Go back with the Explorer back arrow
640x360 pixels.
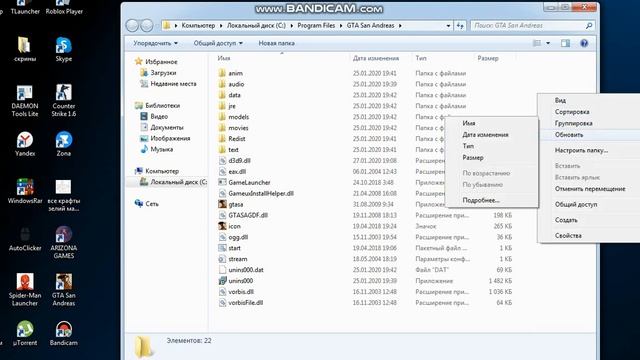click(x=132, y=26)
